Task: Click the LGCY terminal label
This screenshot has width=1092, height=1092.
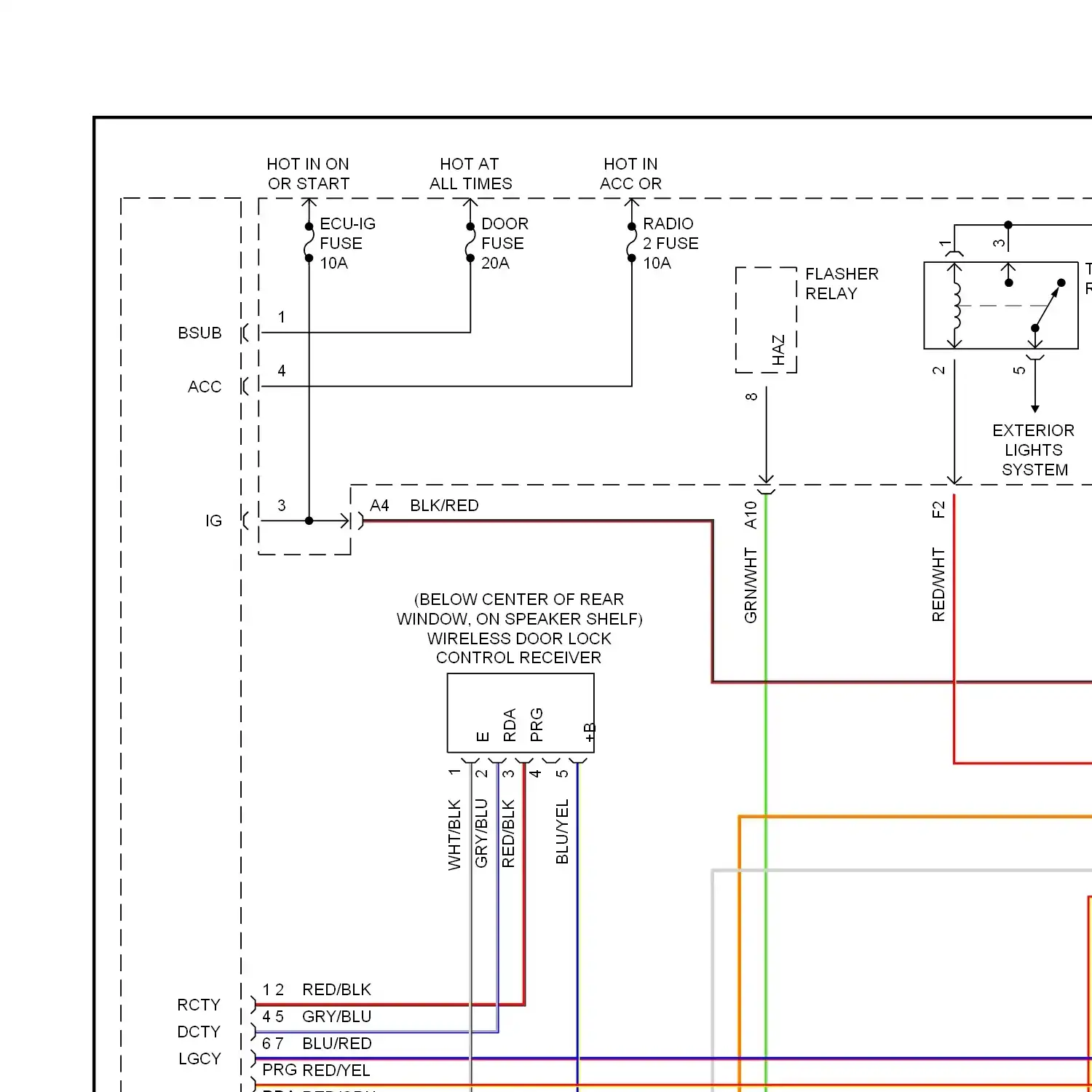Action: 199,1059
